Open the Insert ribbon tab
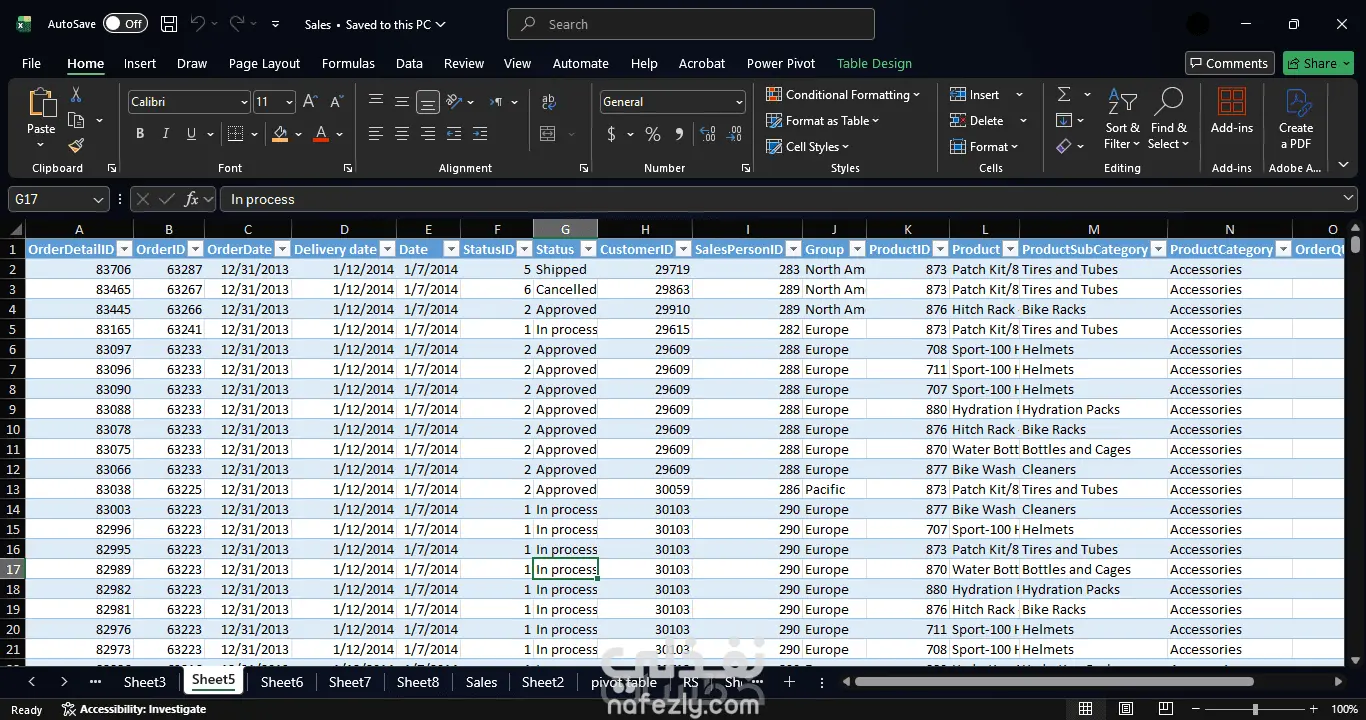The width and height of the screenshot is (1366, 720). [140, 63]
